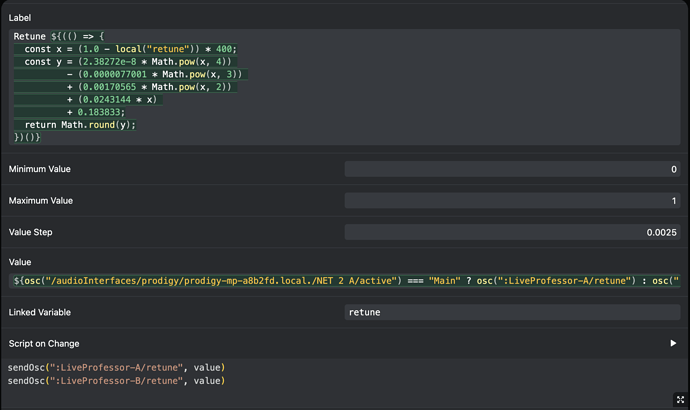Click the Value Step field showing 0.0025
The image size is (690, 410).
512,232
